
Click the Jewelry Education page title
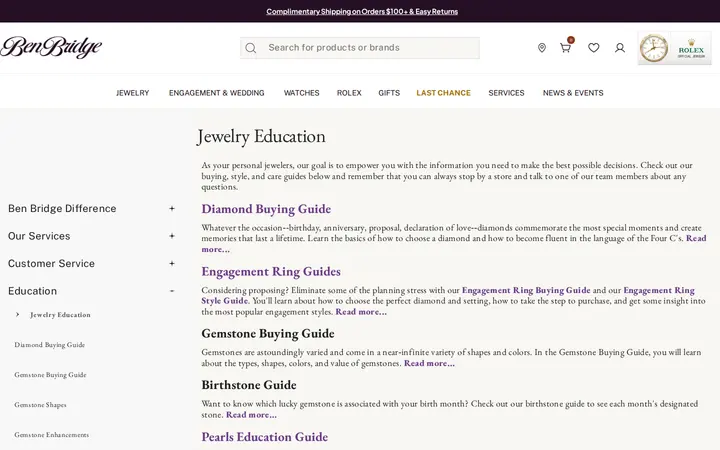coord(261,136)
